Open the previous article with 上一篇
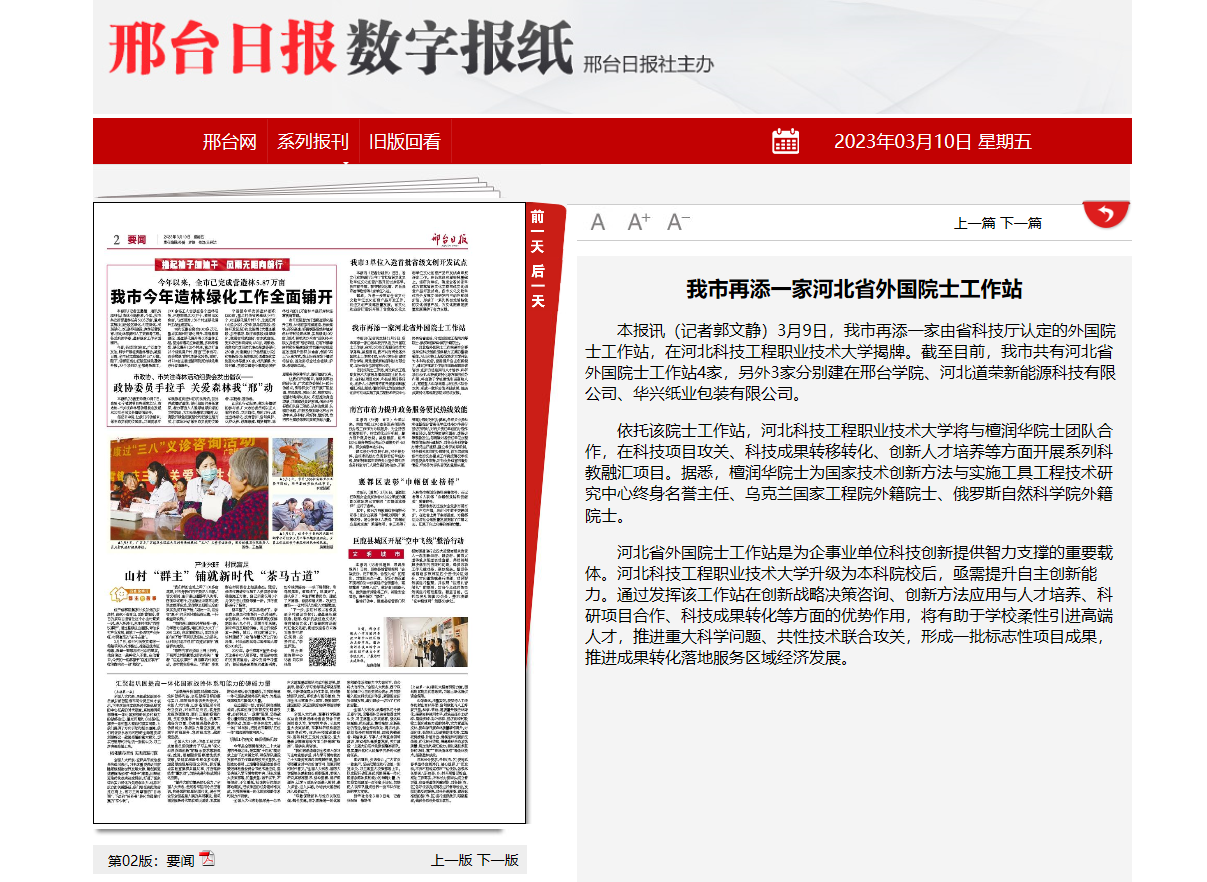This screenshot has height=882, width=1207. 974,223
